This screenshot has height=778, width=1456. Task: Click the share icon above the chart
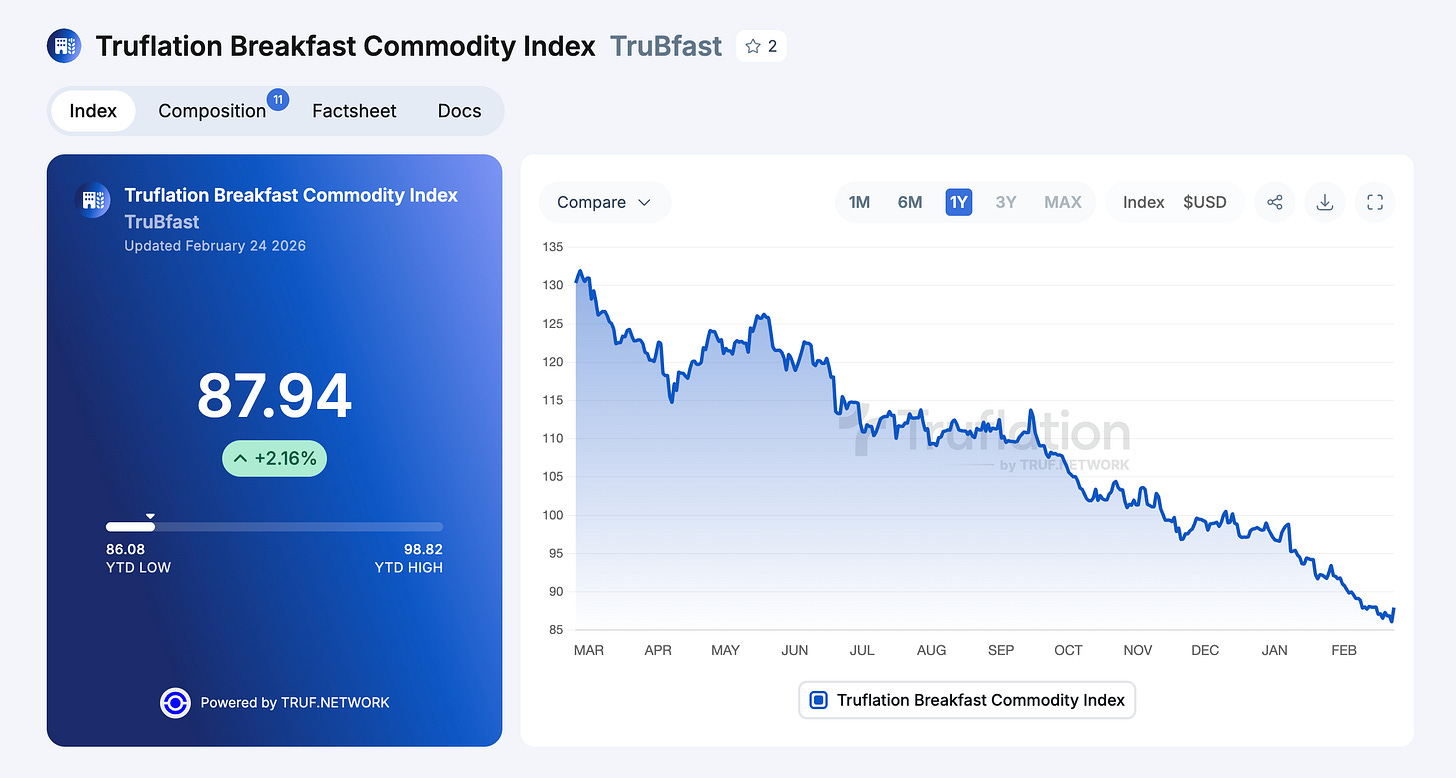[x=1275, y=202]
